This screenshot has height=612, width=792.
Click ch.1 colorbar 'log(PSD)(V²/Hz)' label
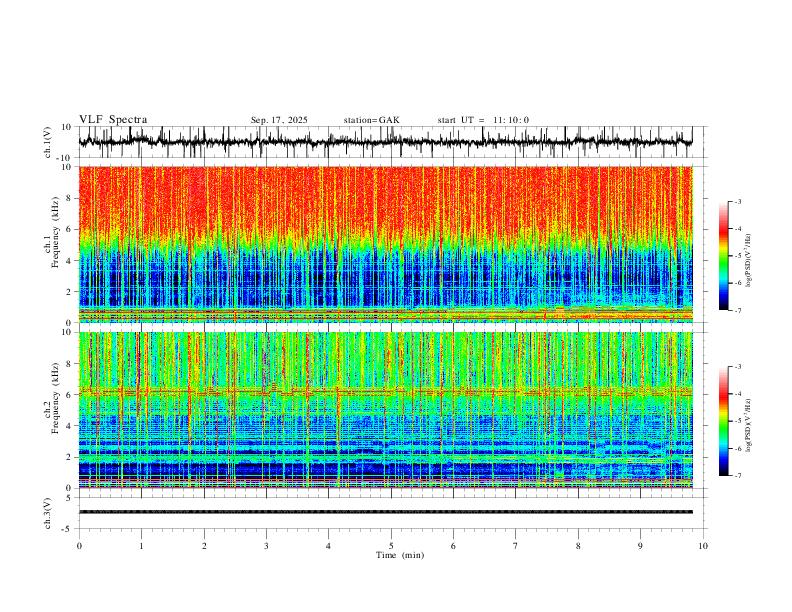(x=748, y=261)
